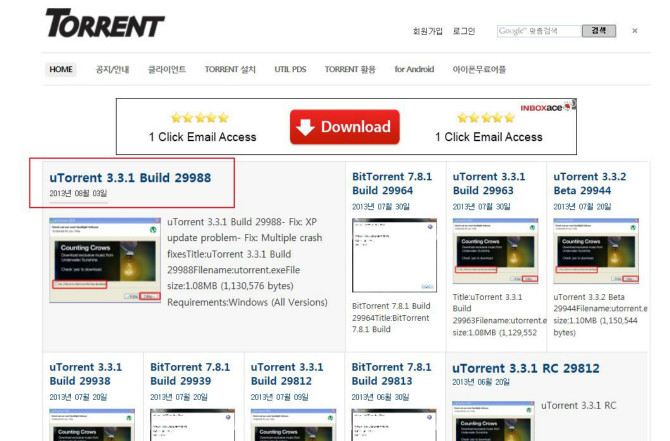Open the BitTorrent 7.8.1 Build 29964 thumbnail
Viewport: 670px width, 441px height.
(x=394, y=256)
